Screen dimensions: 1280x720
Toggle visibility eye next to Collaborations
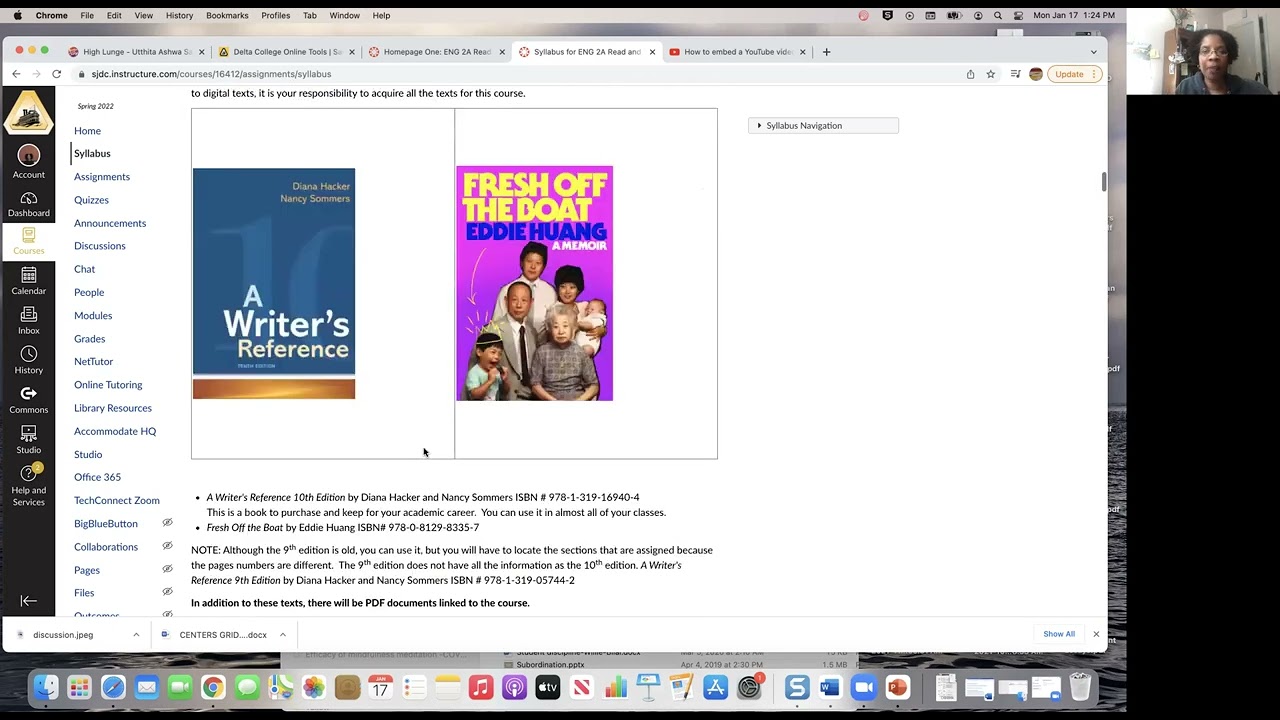point(167,546)
